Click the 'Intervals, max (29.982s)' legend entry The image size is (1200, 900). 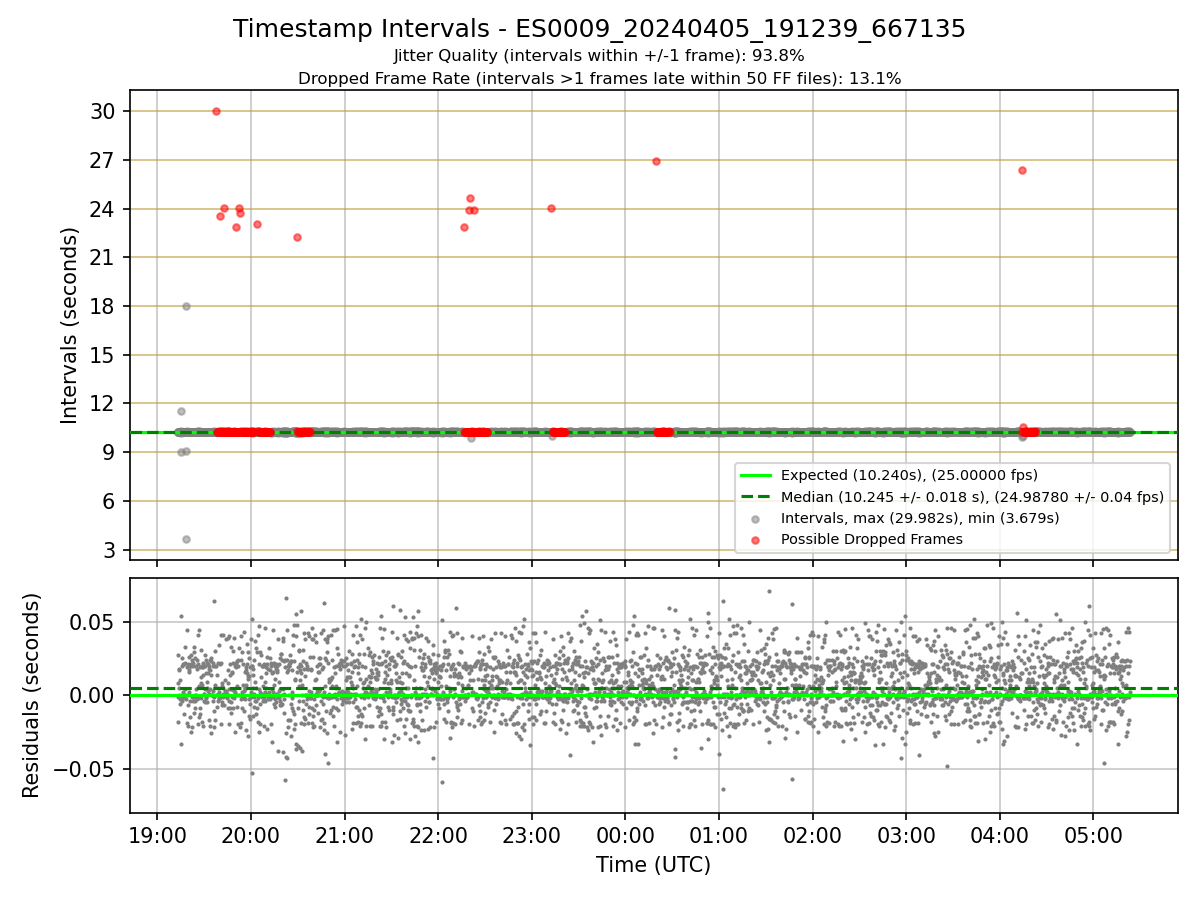[x=920, y=518]
